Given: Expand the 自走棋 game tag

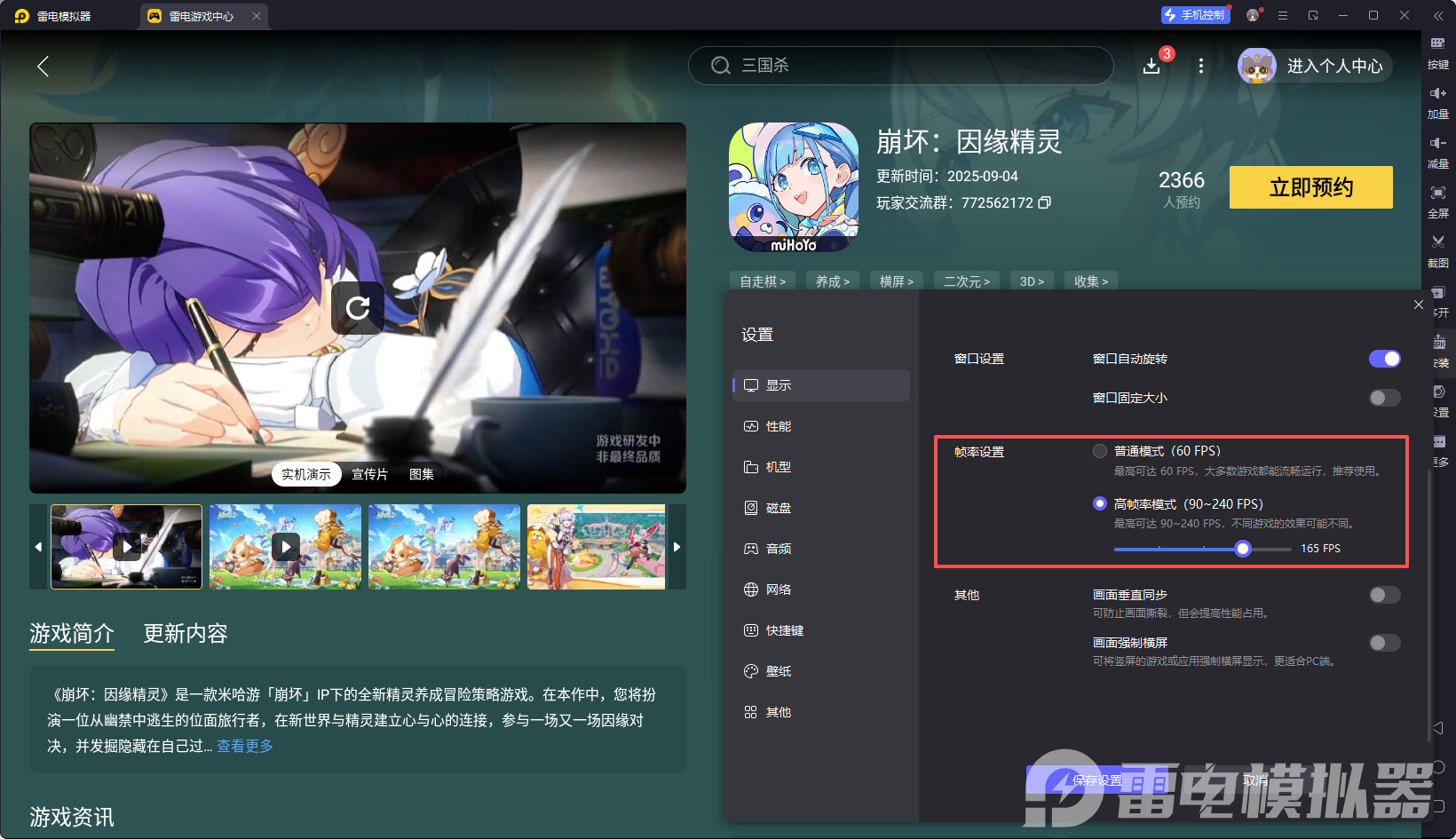Looking at the screenshot, I should 762,281.
